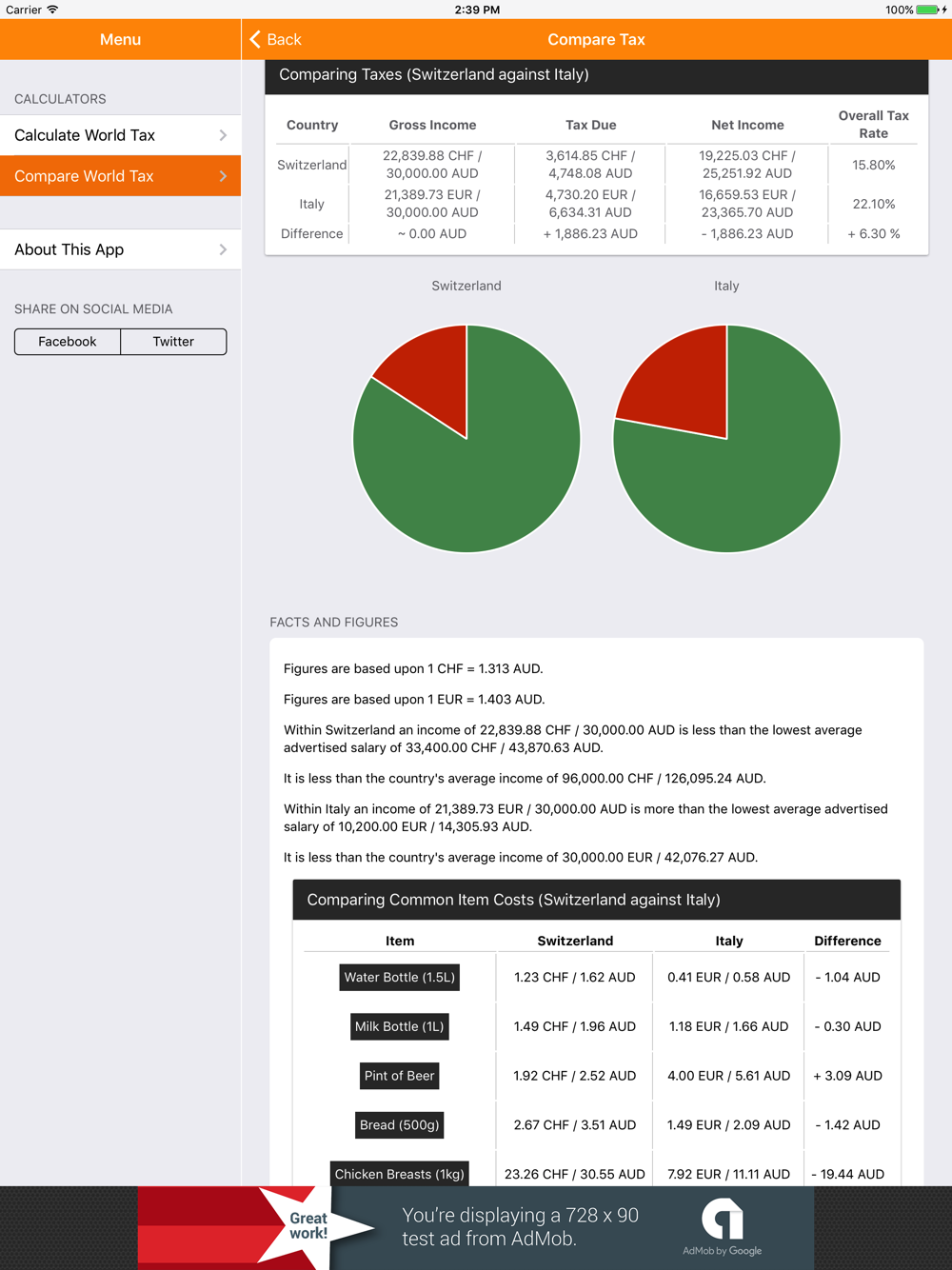Share on Twitter

tap(173, 342)
